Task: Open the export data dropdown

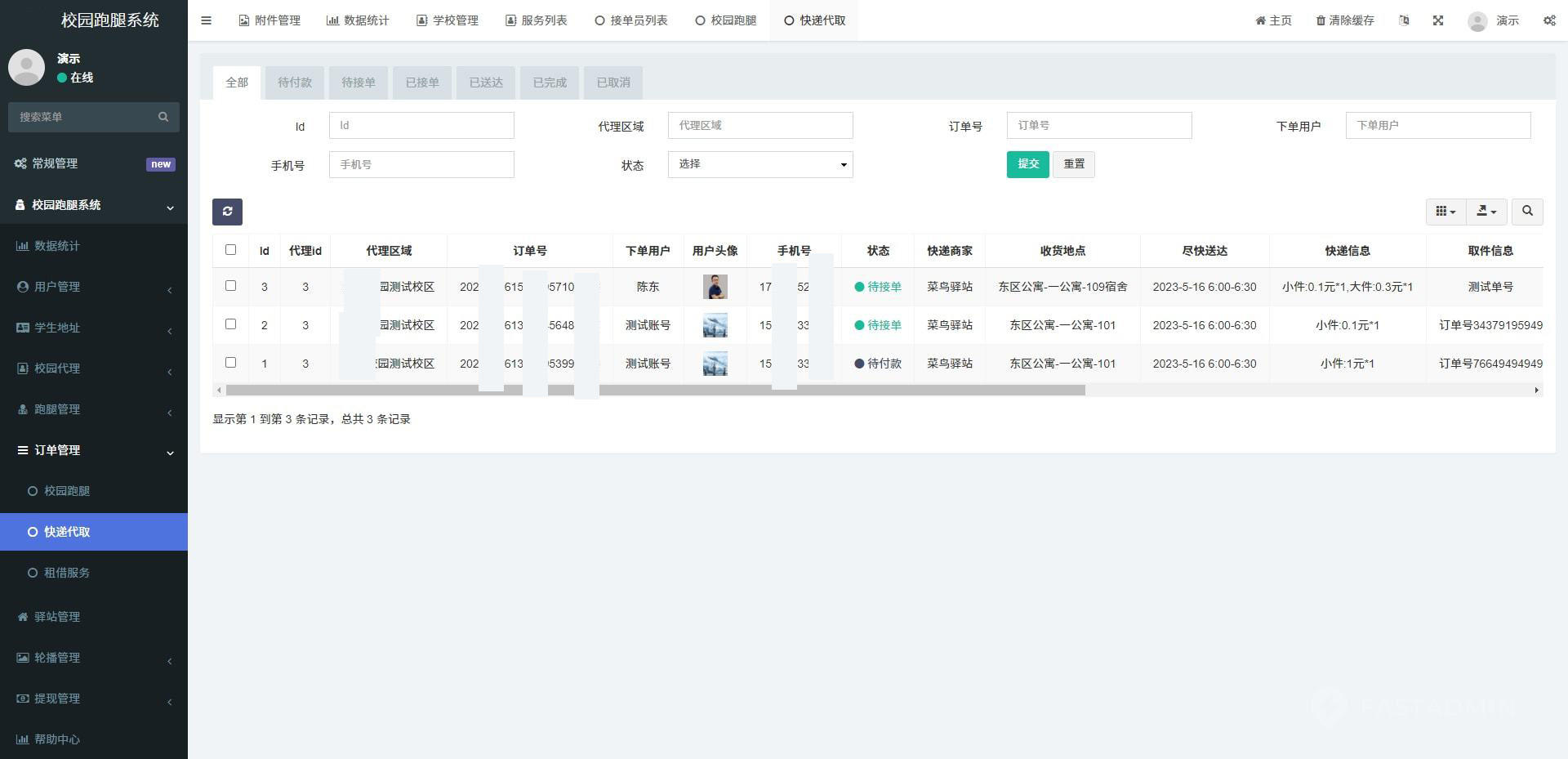Action: tap(1486, 211)
